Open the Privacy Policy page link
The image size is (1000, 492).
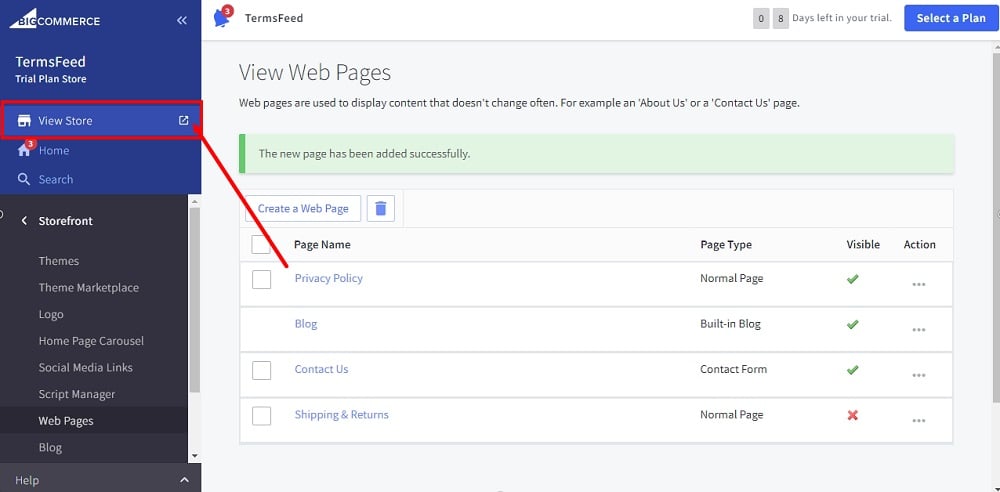point(328,278)
